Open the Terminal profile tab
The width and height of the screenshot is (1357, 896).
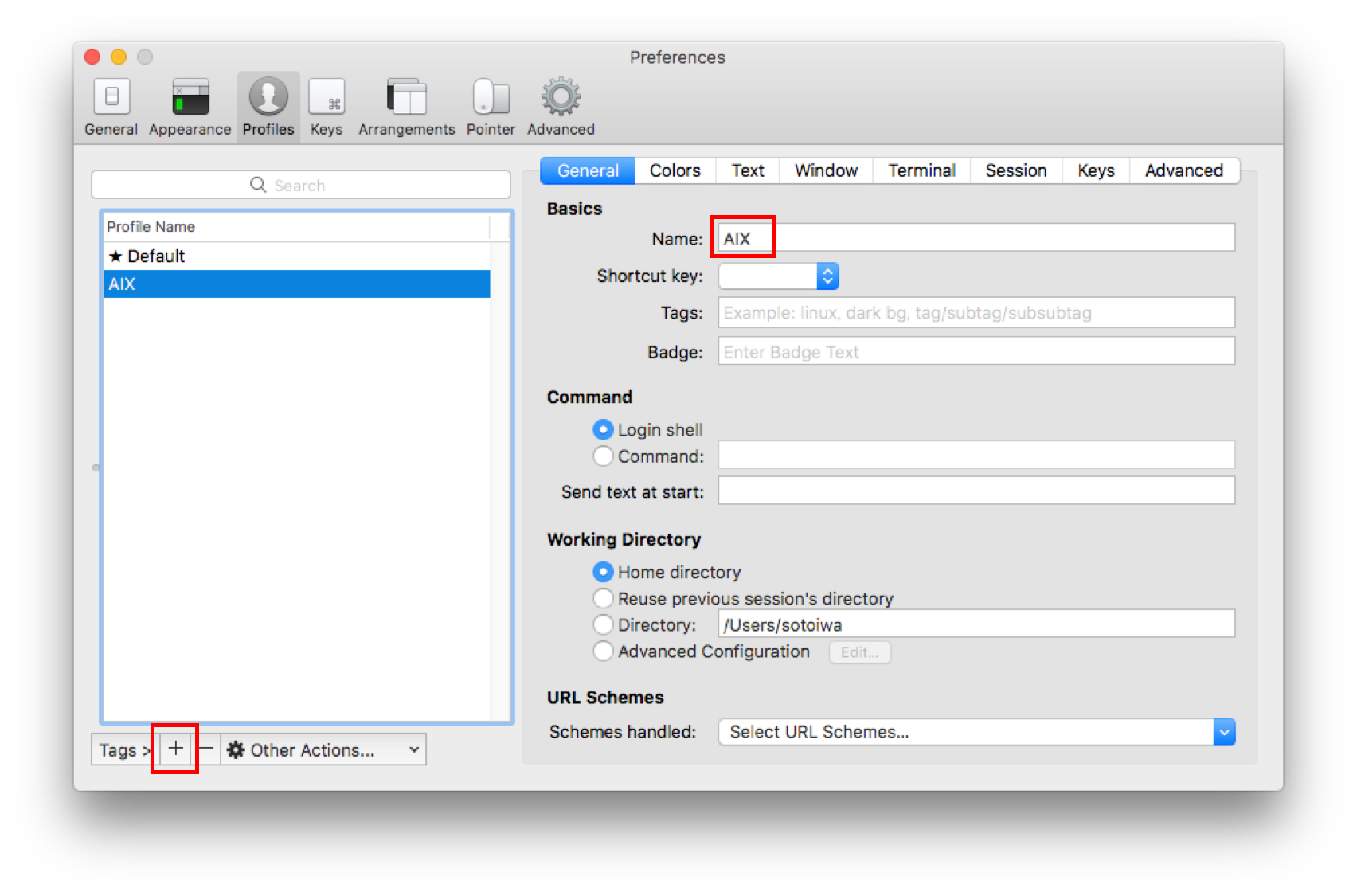(921, 170)
